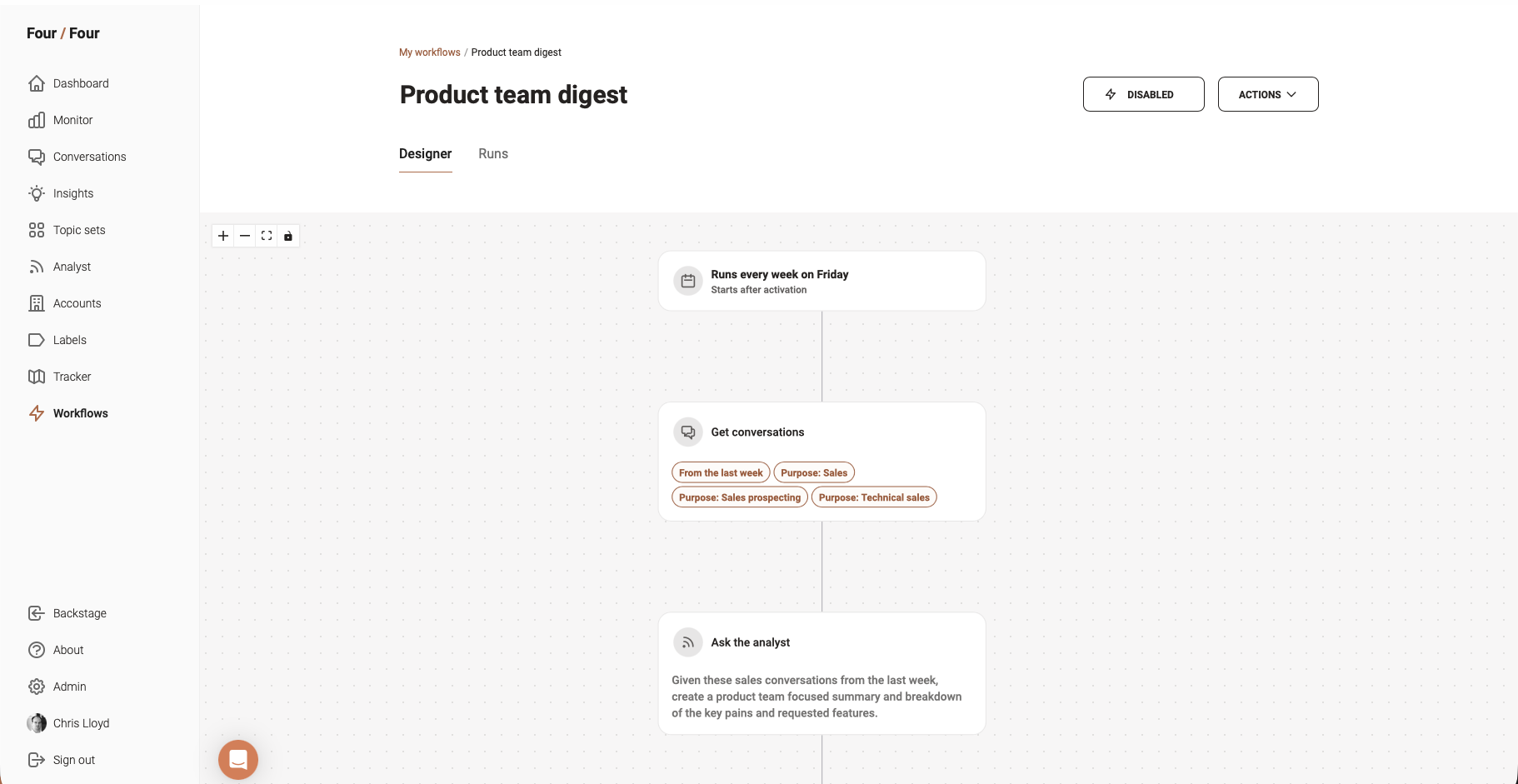Open Topic sets grid icon
This screenshot has width=1518, height=784.
[37, 230]
